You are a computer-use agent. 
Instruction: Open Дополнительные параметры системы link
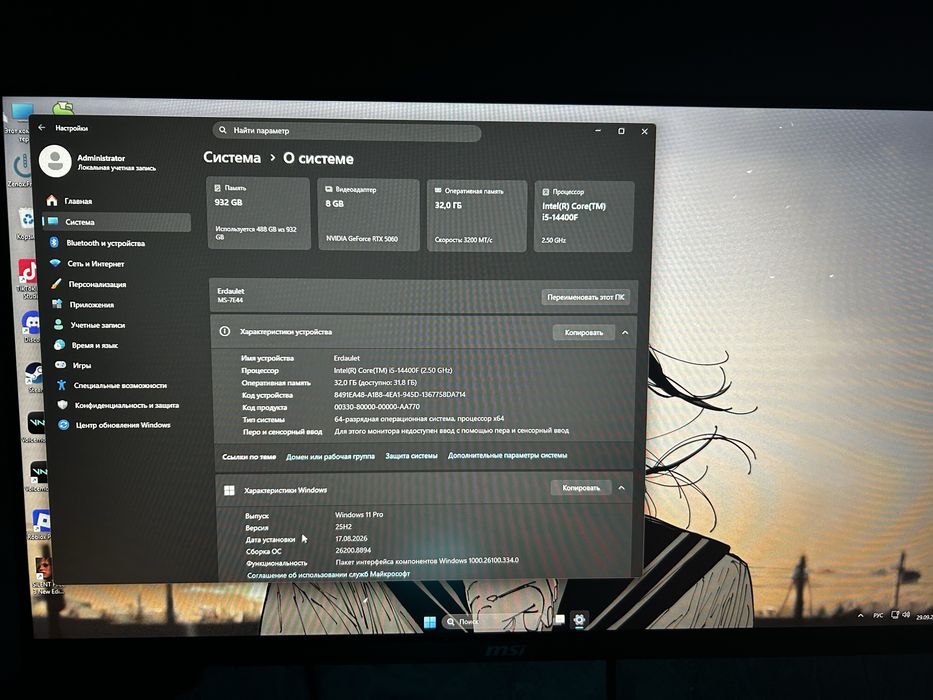click(x=507, y=455)
